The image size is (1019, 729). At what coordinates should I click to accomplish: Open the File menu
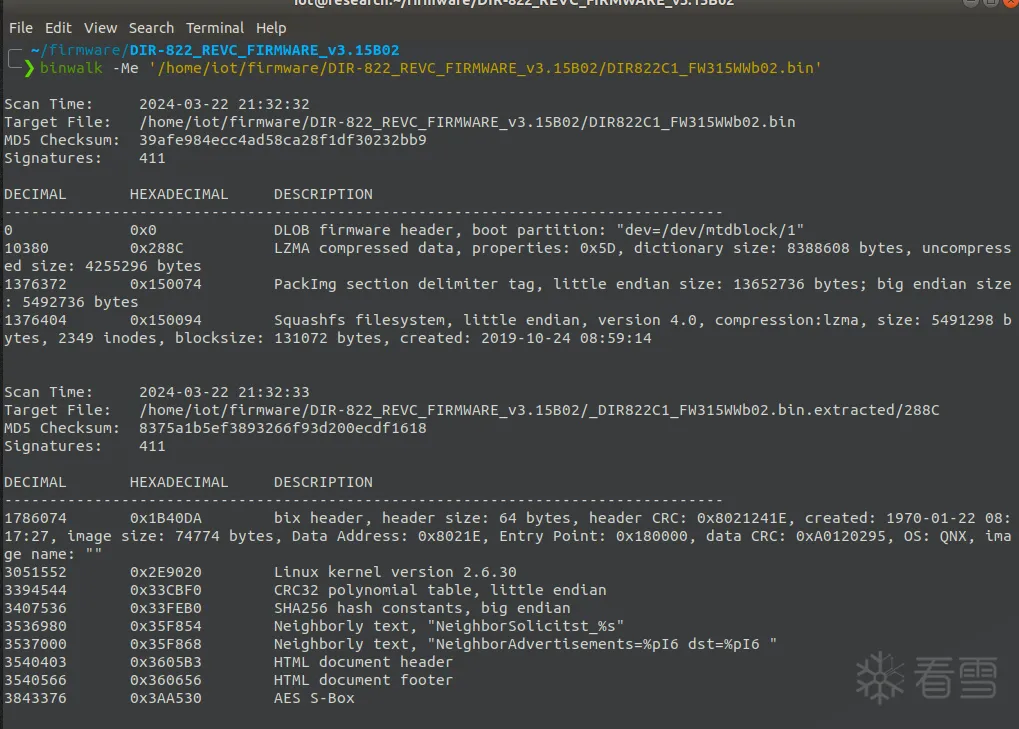20,28
